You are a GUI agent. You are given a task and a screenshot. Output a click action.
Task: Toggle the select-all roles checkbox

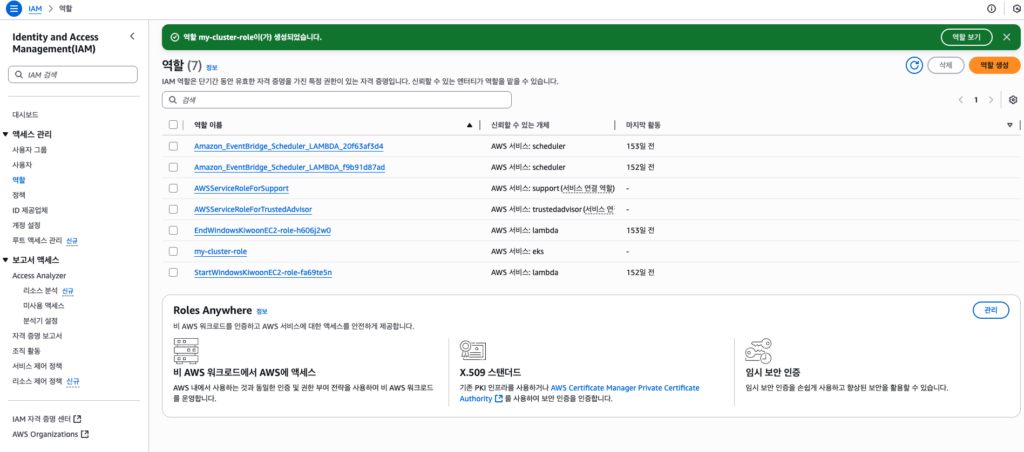[174, 125]
